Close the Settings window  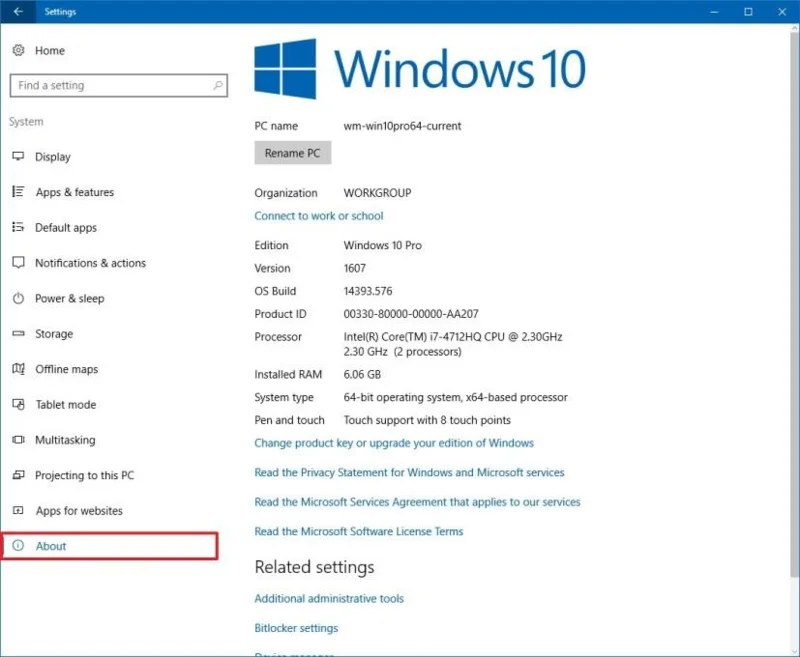click(x=782, y=11)
